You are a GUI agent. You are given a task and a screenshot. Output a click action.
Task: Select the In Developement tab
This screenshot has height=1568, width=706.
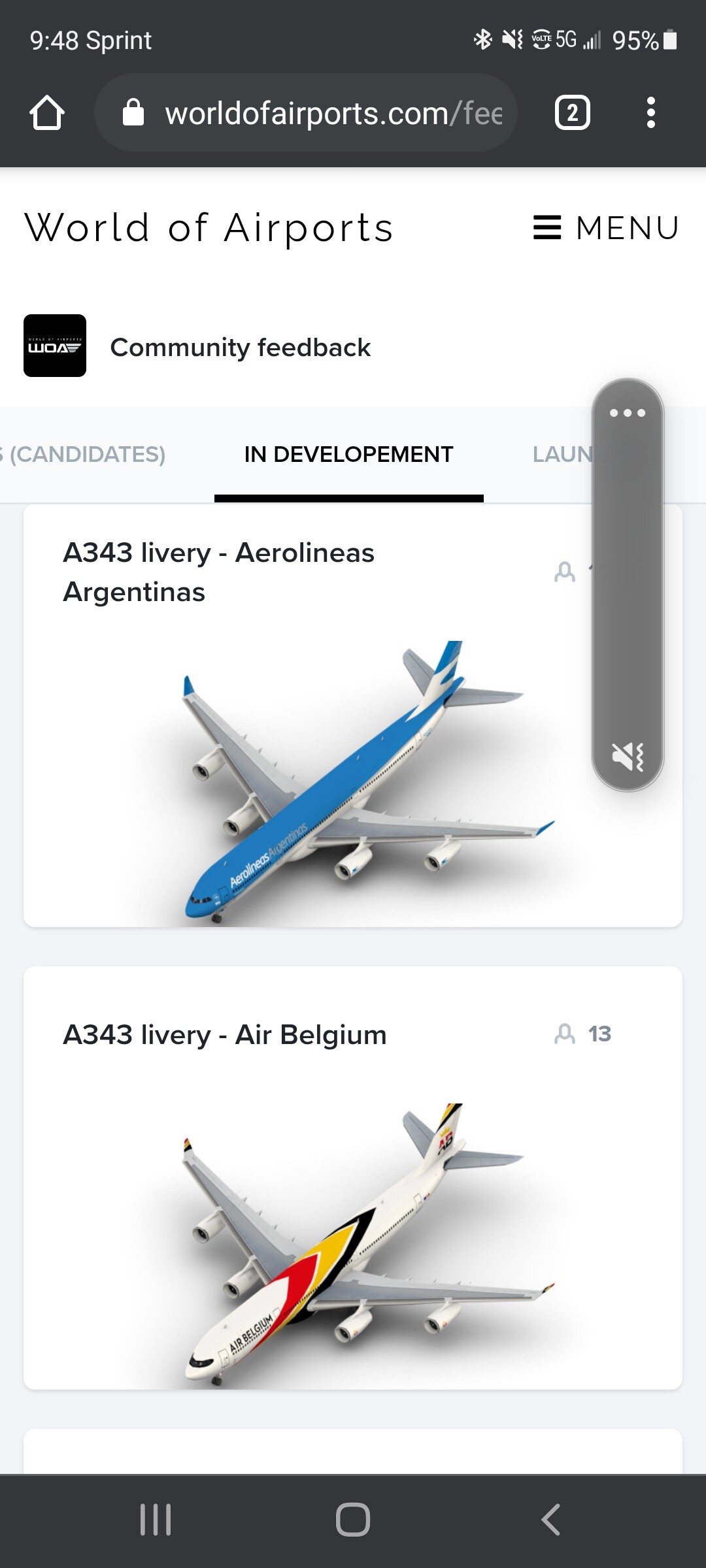pos(348,454)
